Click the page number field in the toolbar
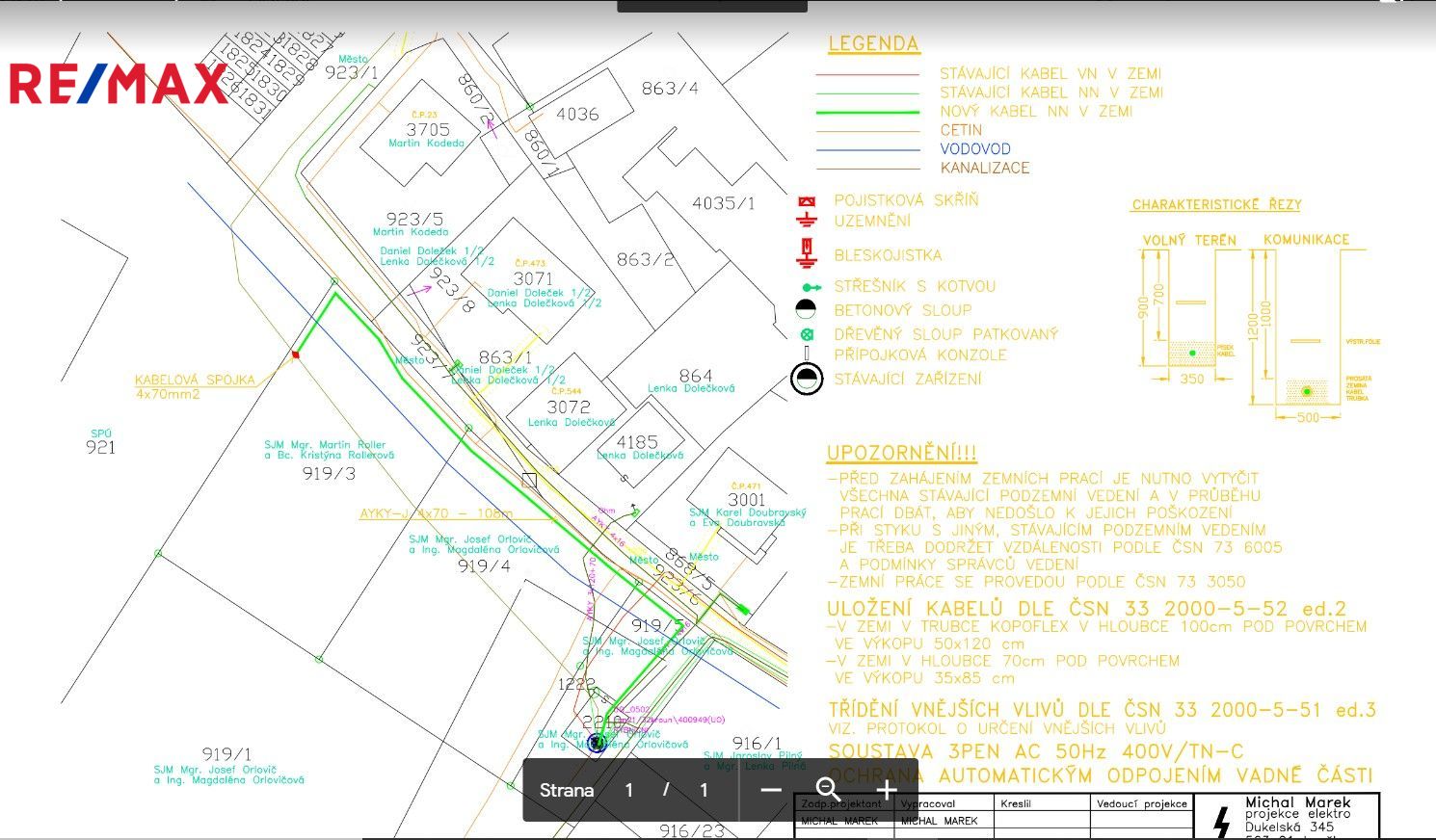Screen dimensions: 1436x840 coord(628,791)
